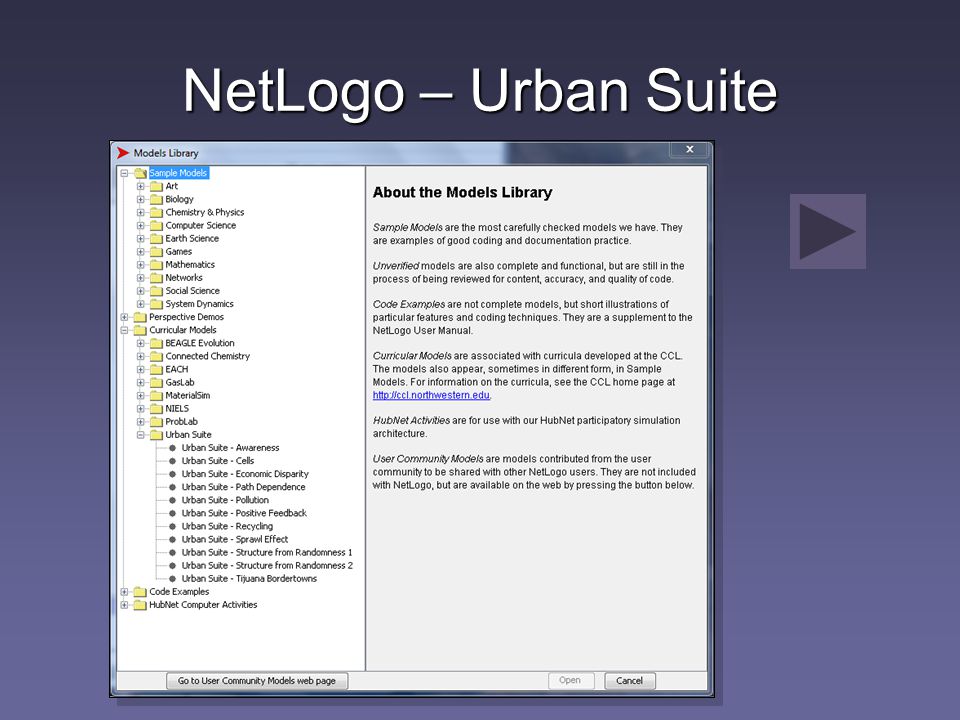
Task: Expand the EACH folder node
Action: pyautogui.click(x=140, y=369)
